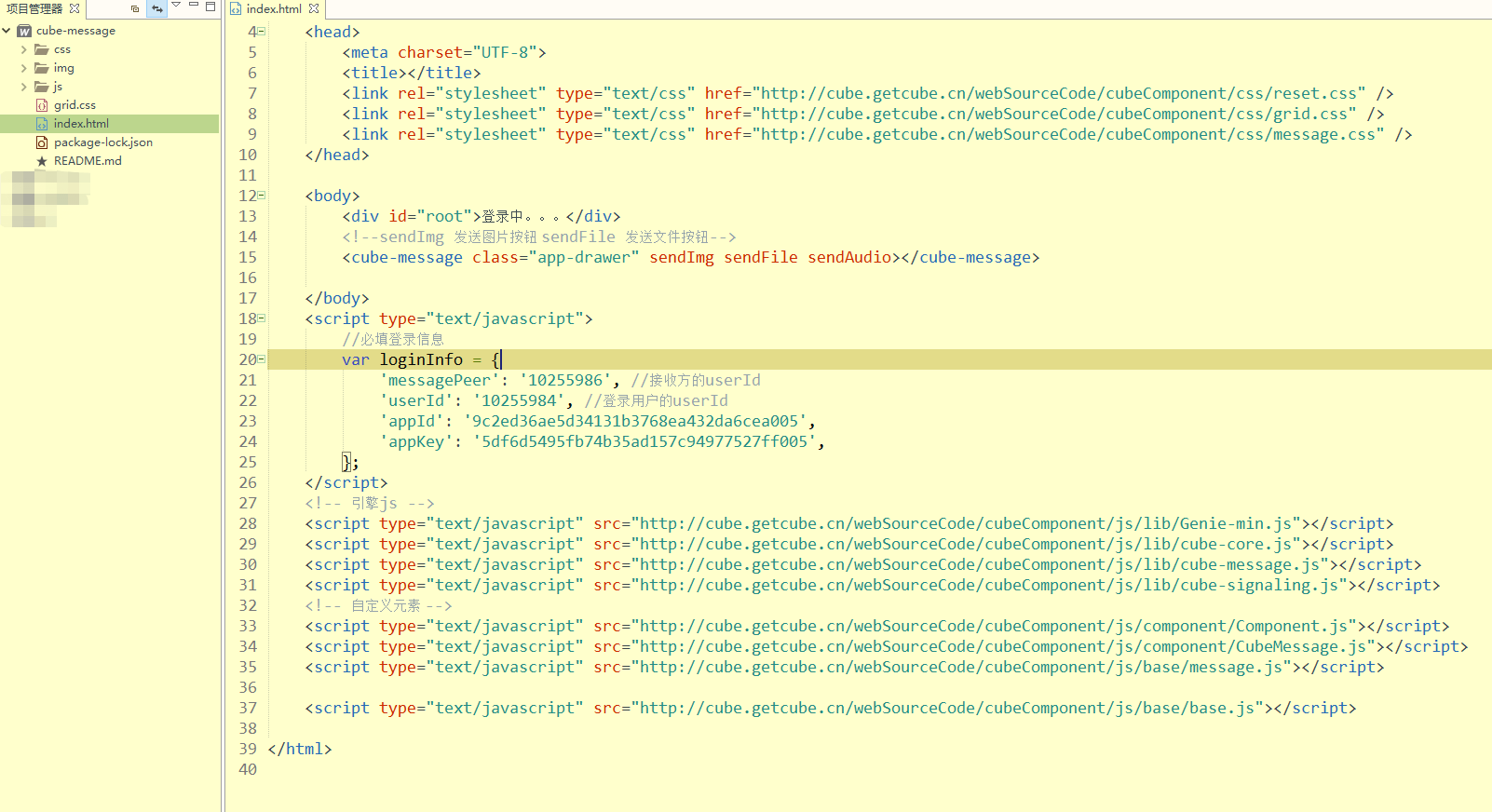Click the Collapse All icon in project explorer
The image size is (1492, 812).
click(x=135, y=8)
